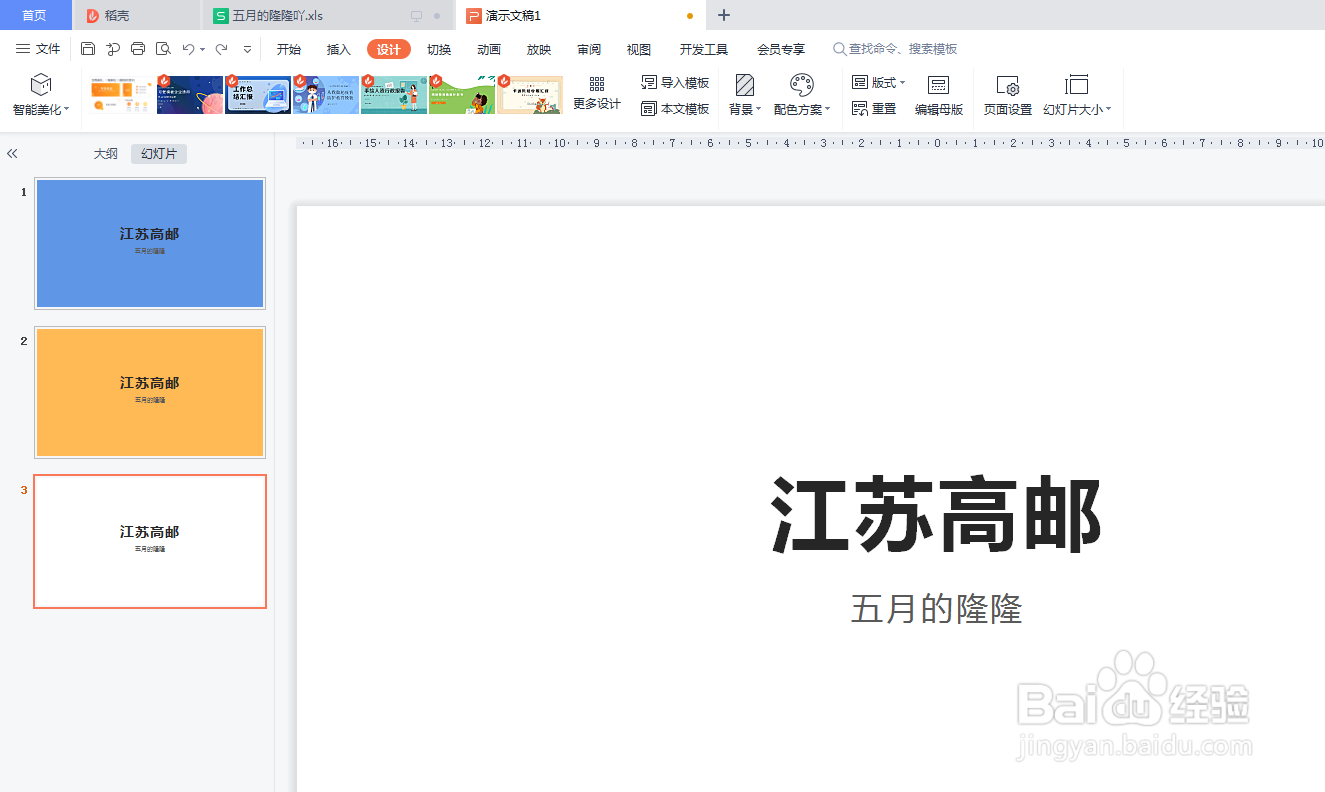
Task: Click the monitor icon on xls tab
Action: 416,16
